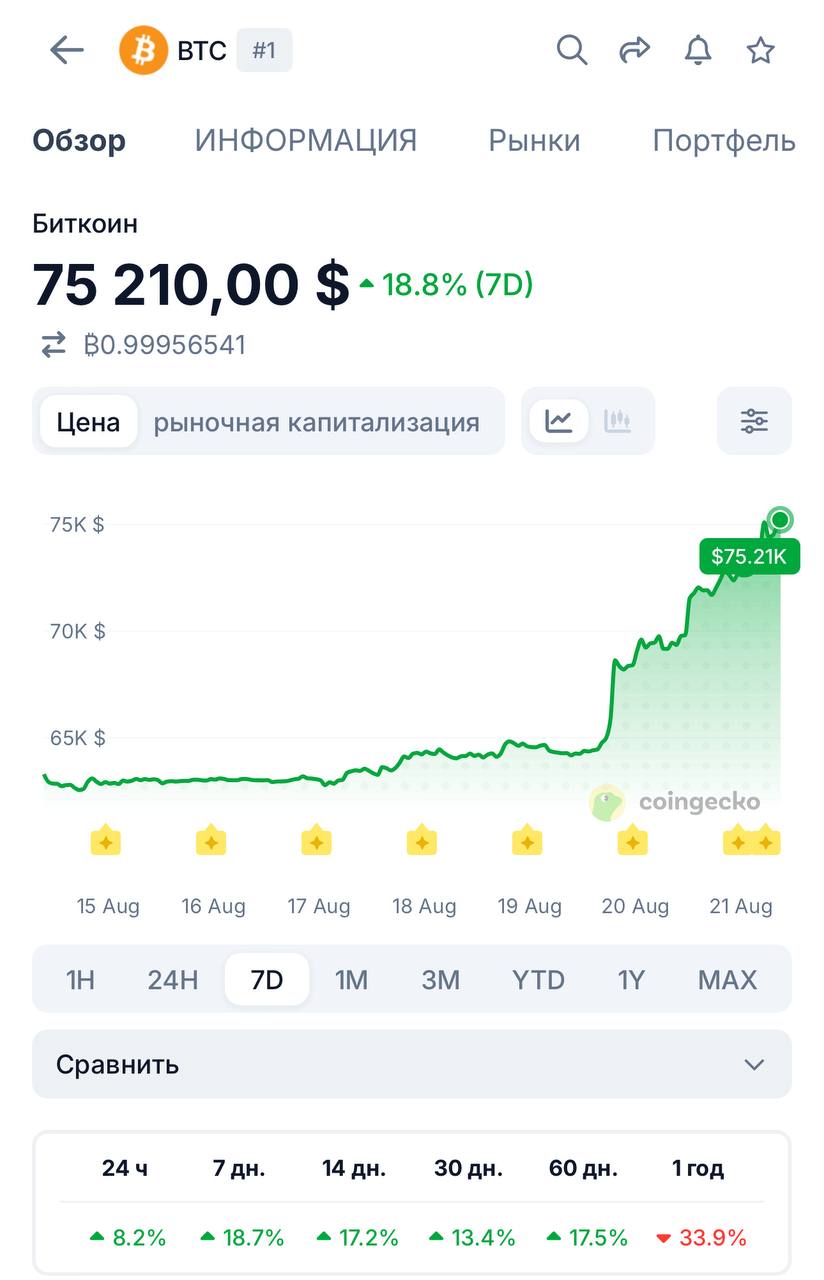824x1280 pixels.
Task: Toggle chart to рыночная капитализация
Action: 316,422
